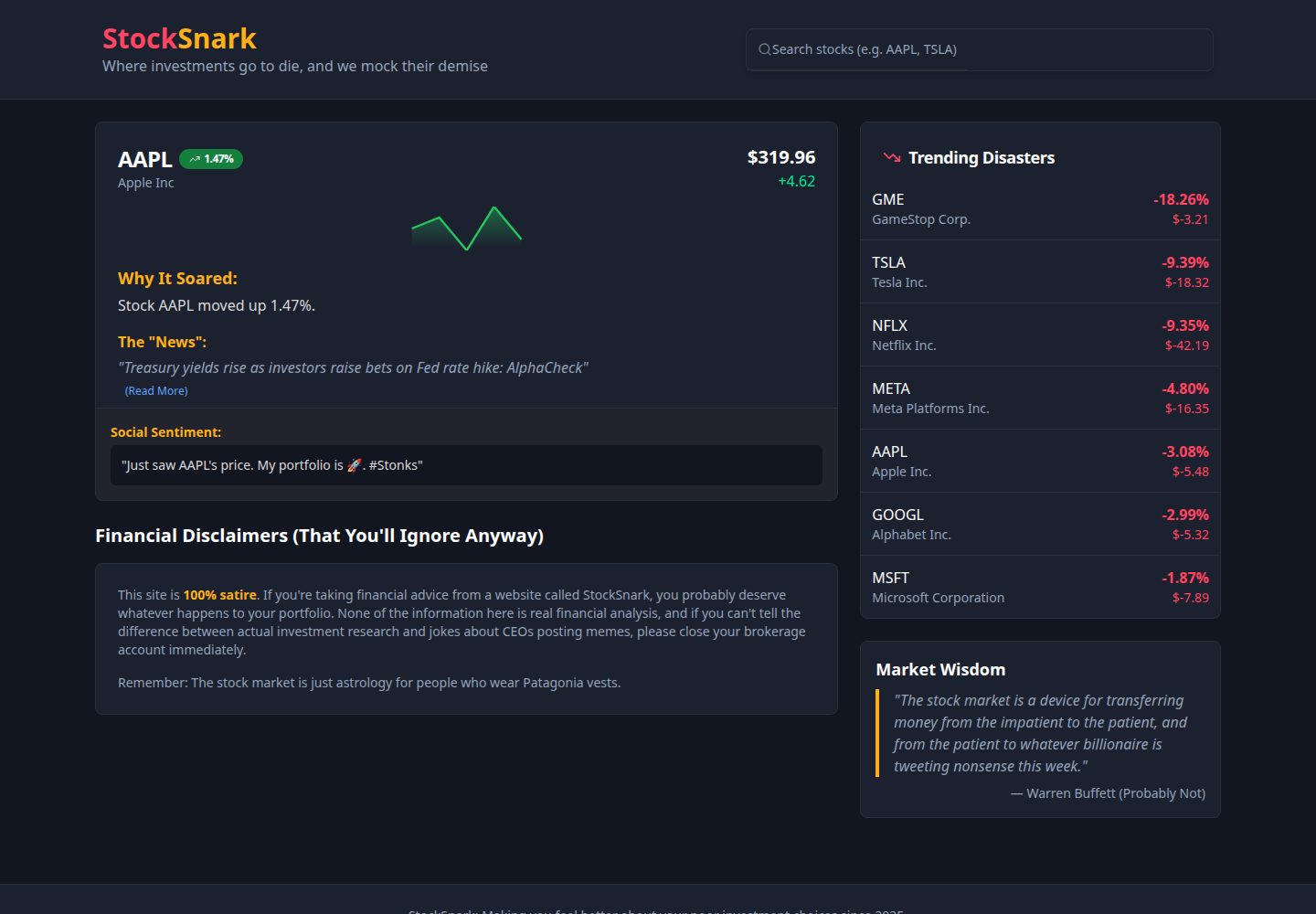
Task: Select AAPL Apple Inc. trending row
Action: tap(1040, 461)
